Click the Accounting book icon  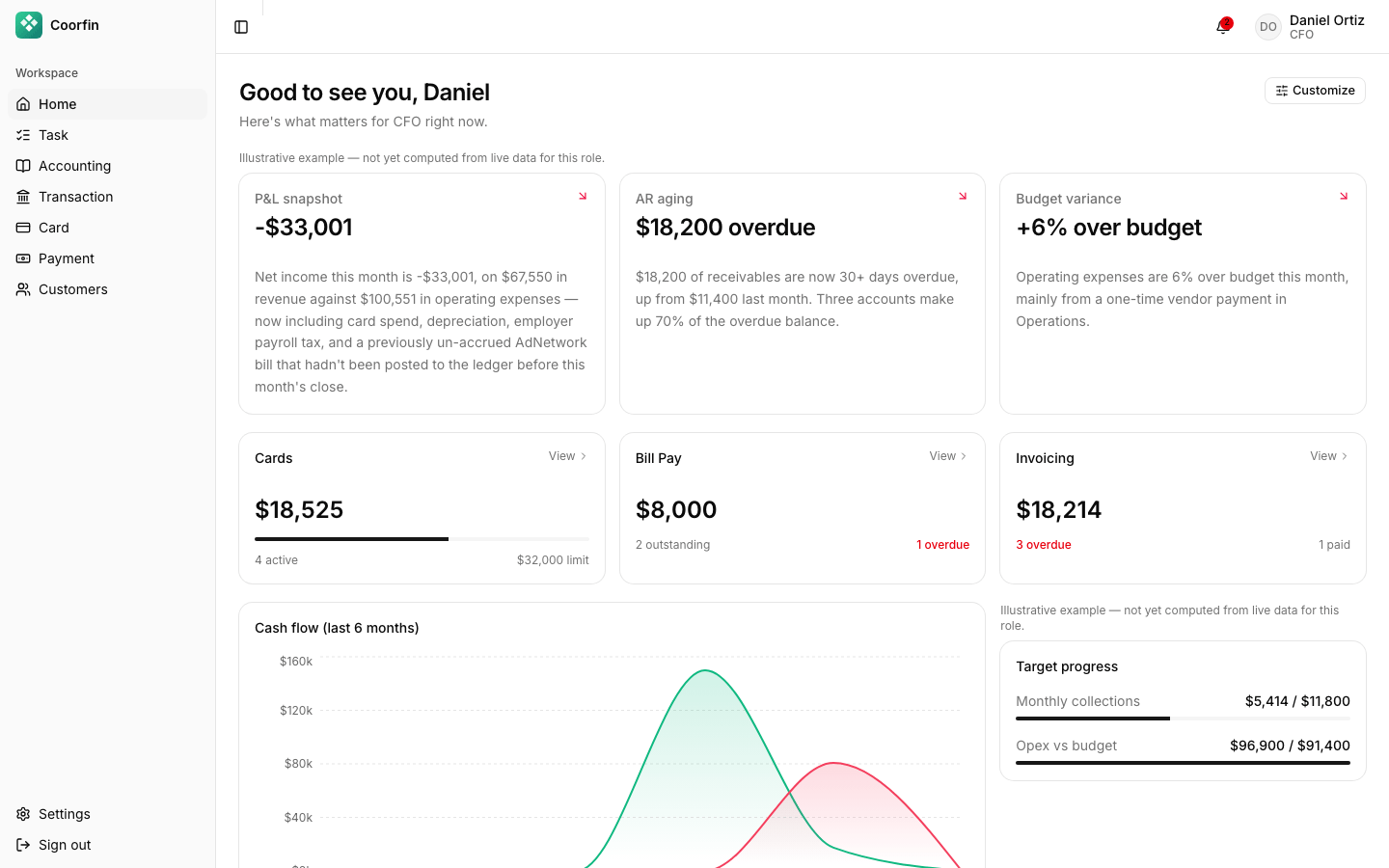coord(23,166)
